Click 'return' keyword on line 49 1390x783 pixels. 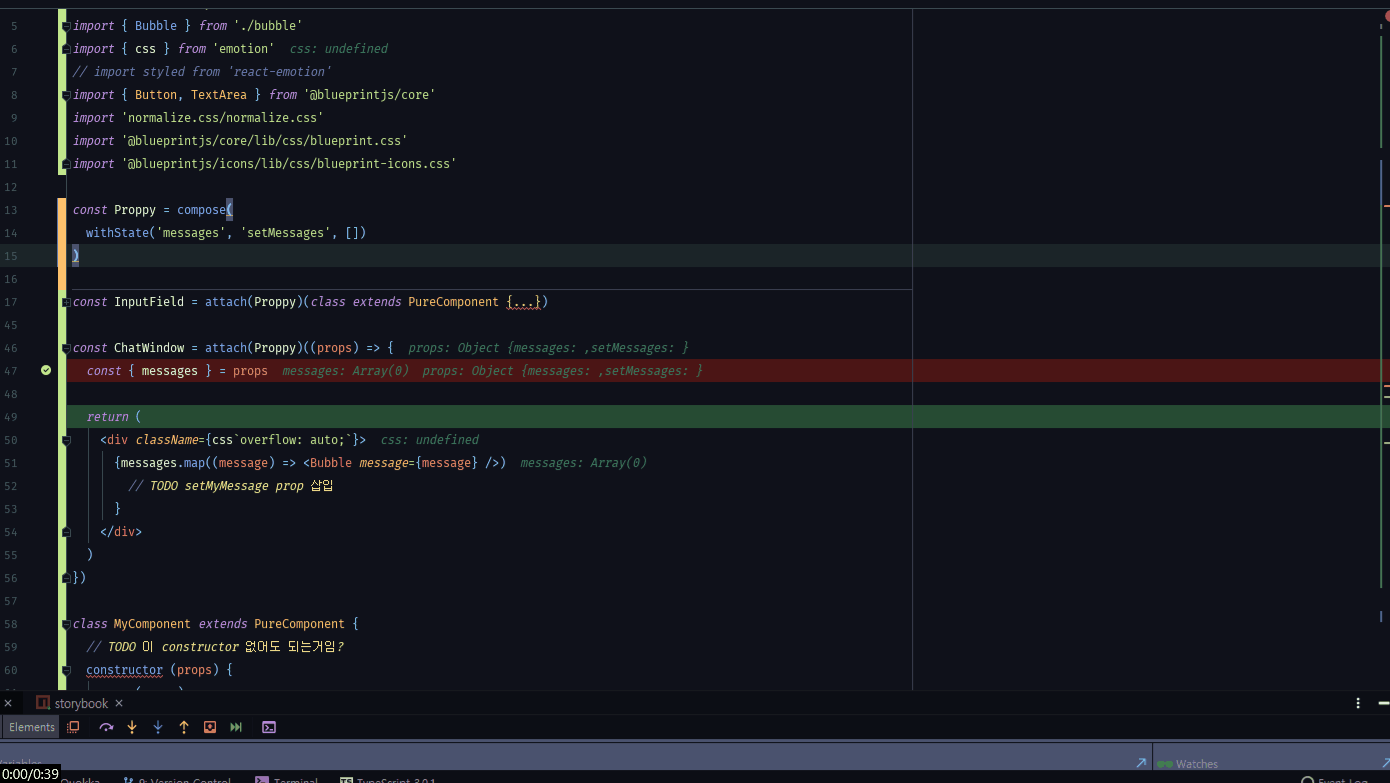tap(107, 417)
